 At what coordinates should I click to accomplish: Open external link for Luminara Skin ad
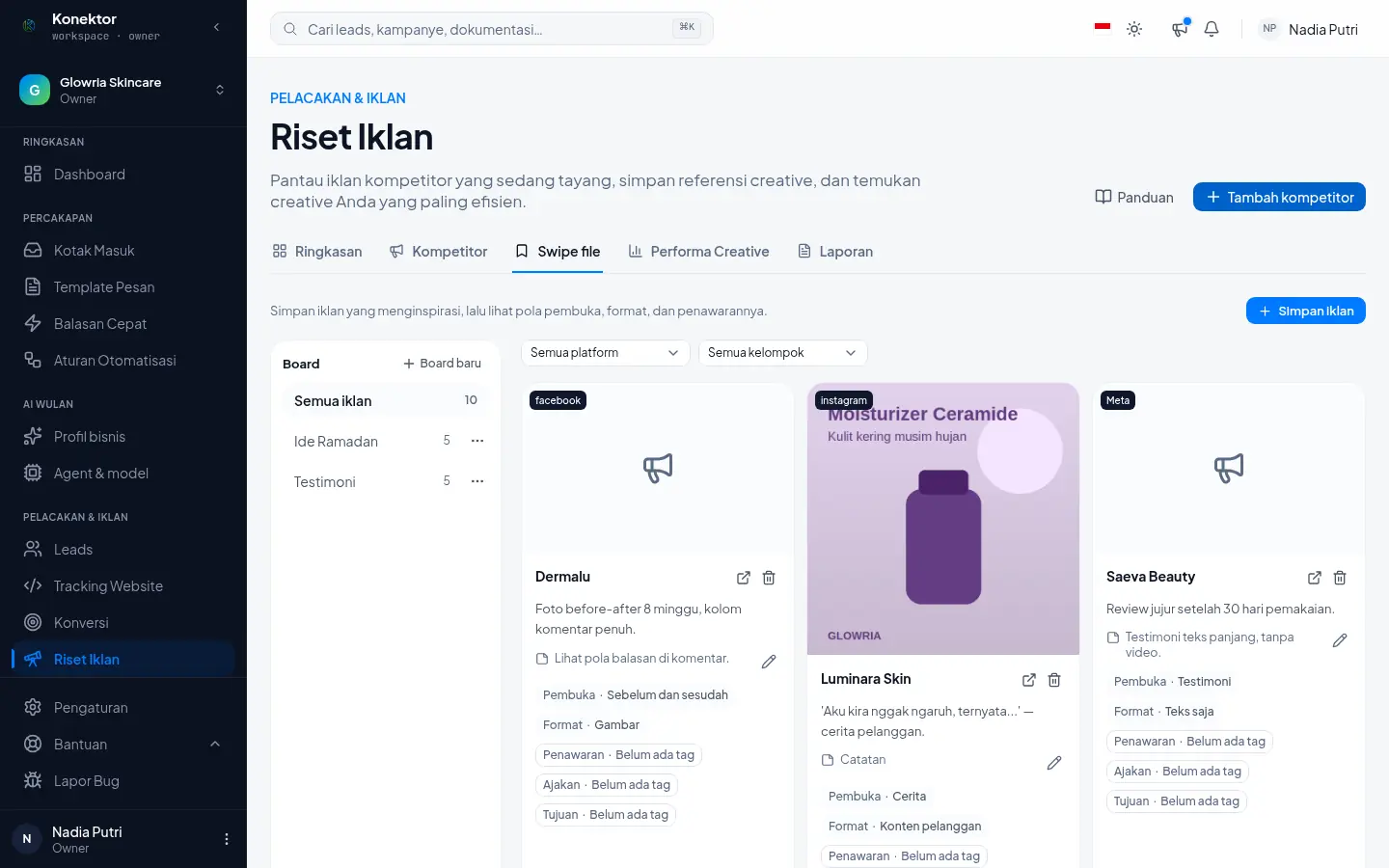[1029, 680]
